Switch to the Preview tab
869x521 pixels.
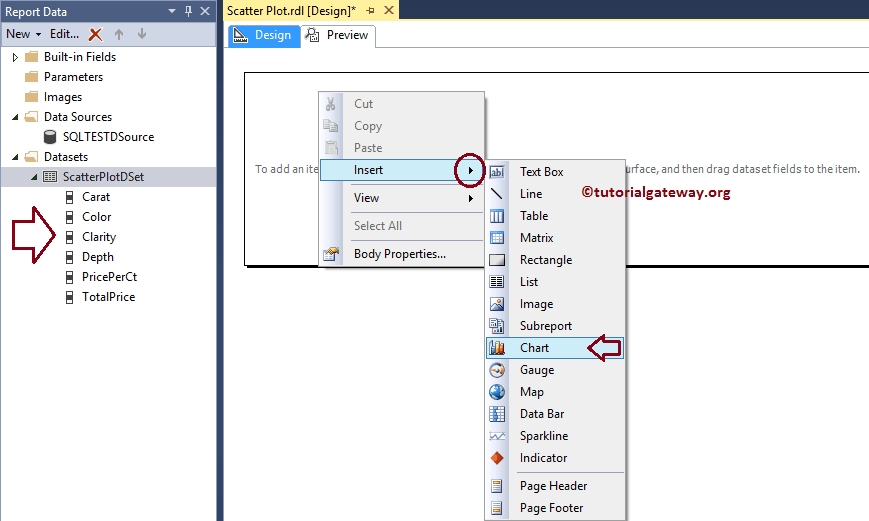click(338, 35)
